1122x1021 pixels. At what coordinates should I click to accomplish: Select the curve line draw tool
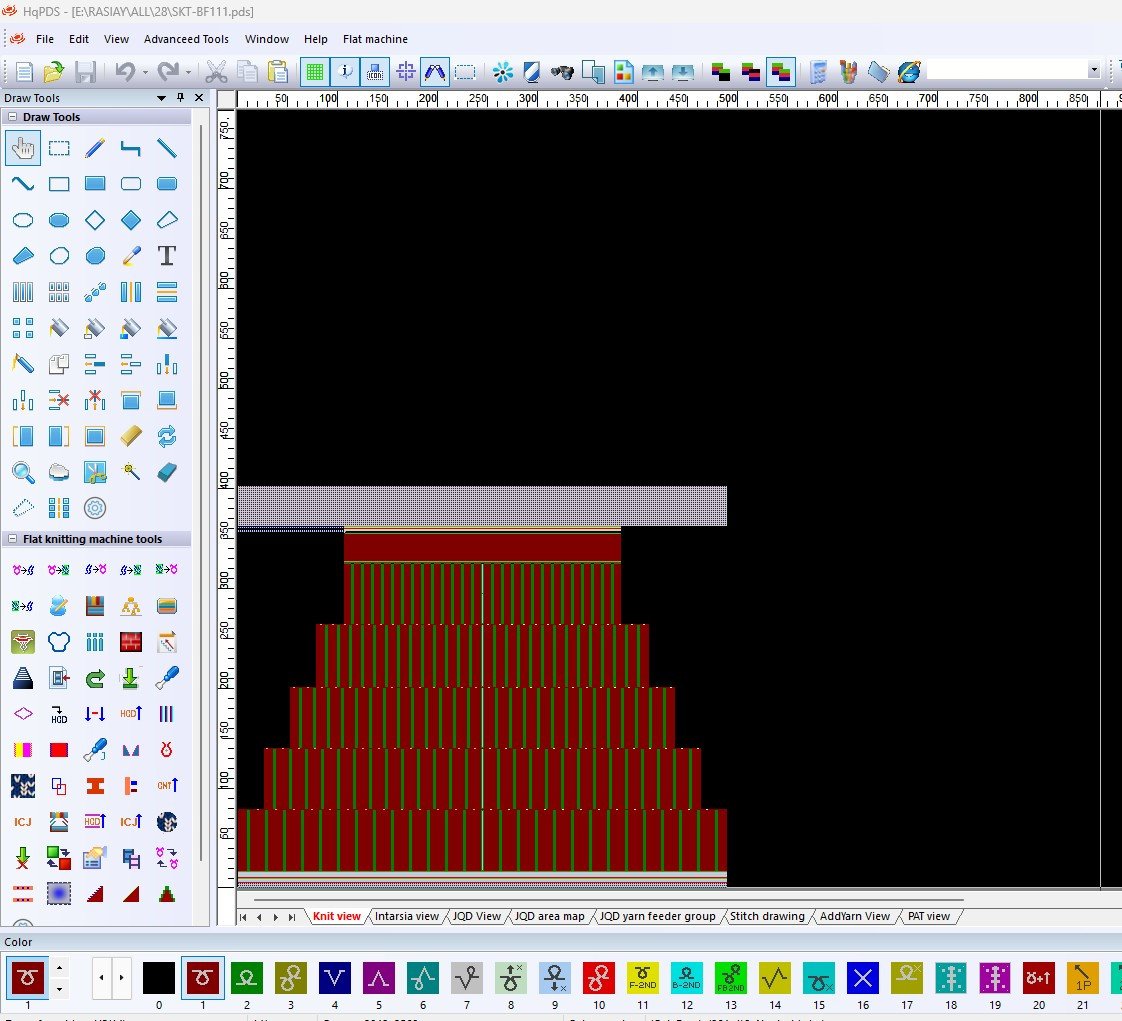pyautogui.click(x=23, y=184)
